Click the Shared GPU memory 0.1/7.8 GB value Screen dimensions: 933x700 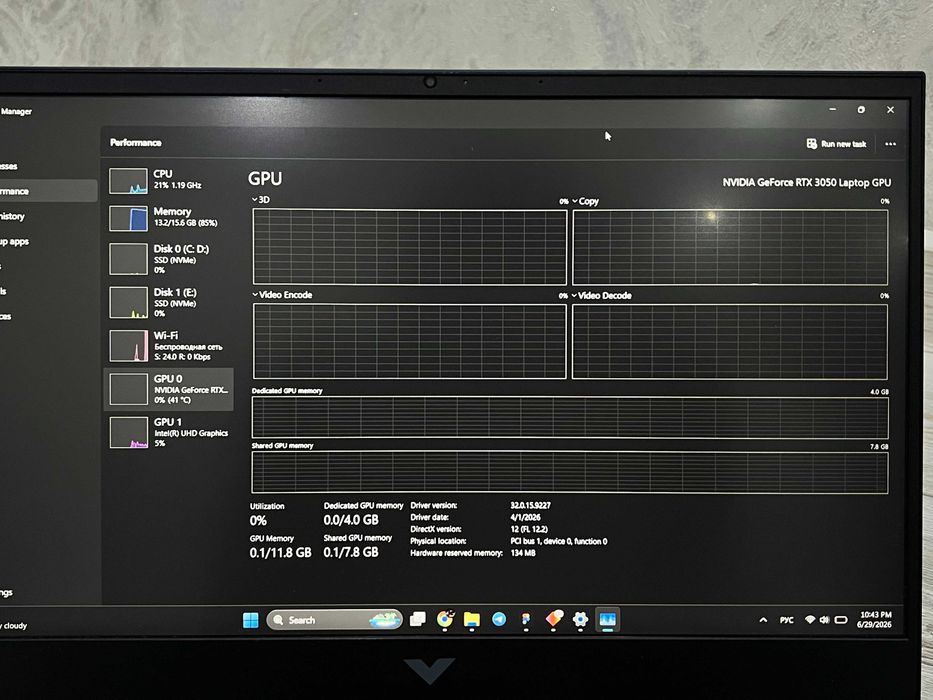click(351, 552)
